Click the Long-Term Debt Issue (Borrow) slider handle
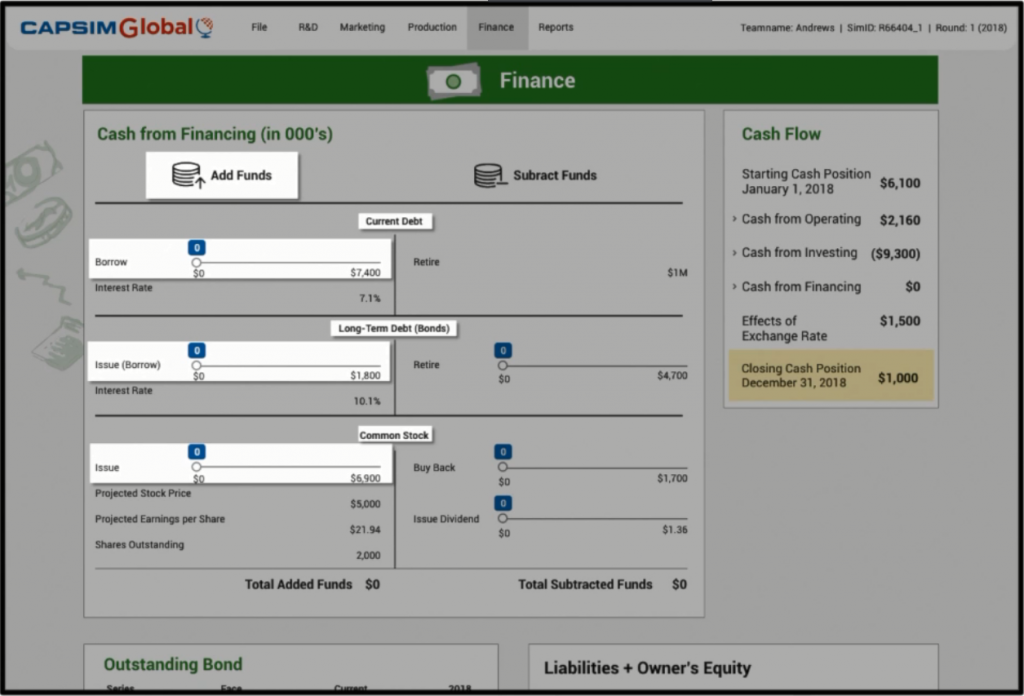This screenshot has height=696, width=1024. pos(197,366)
